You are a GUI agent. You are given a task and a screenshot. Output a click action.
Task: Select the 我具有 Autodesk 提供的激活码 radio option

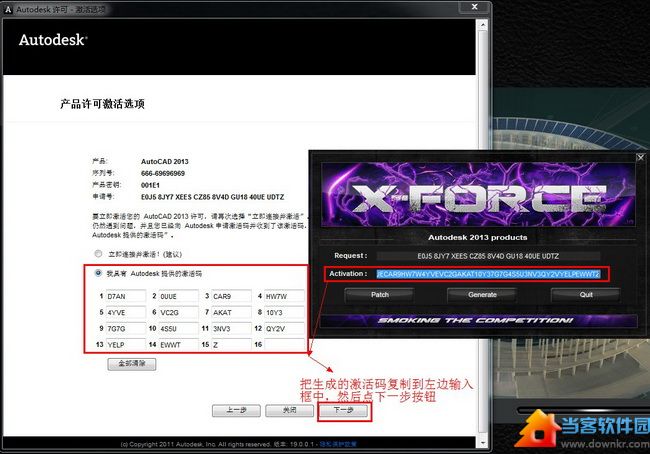click(x=98, y=273)
